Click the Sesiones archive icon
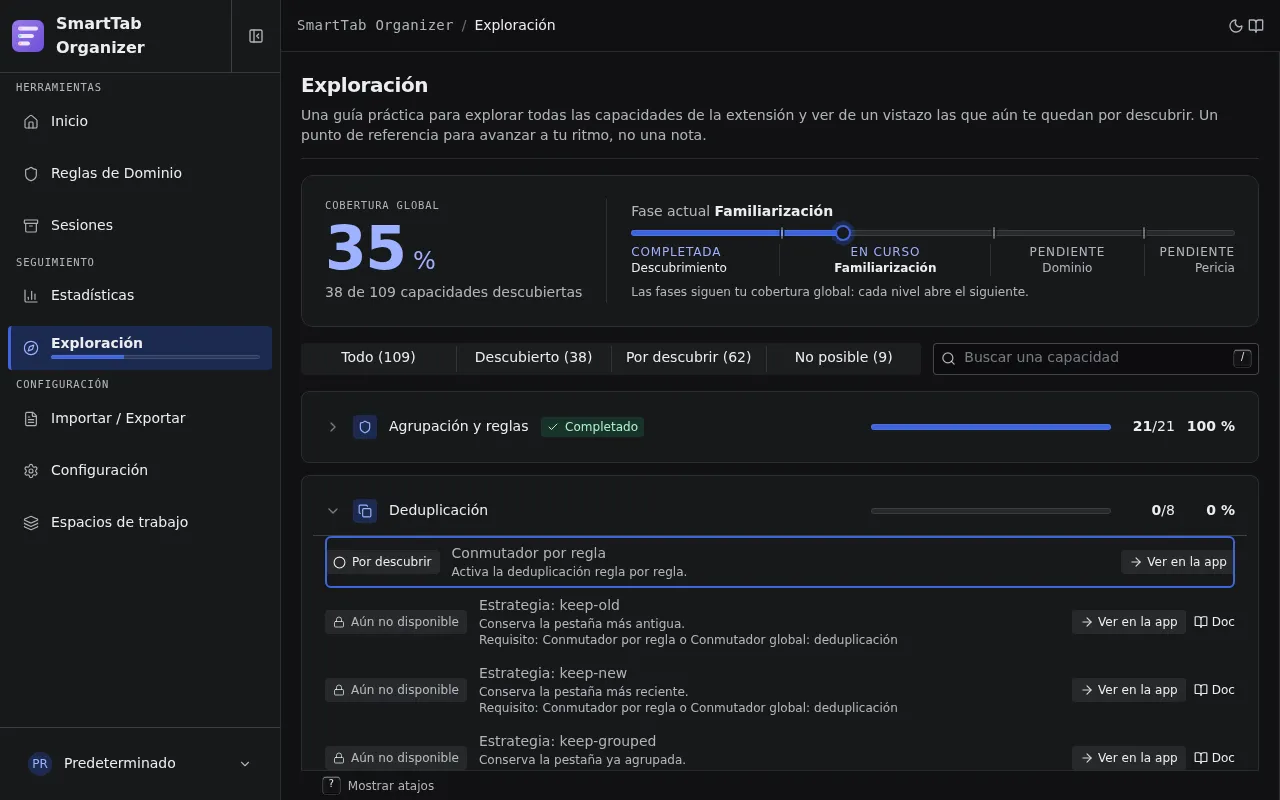This screenshot has width=1280, height=800. pyautogui.click(x=31, y=225)
